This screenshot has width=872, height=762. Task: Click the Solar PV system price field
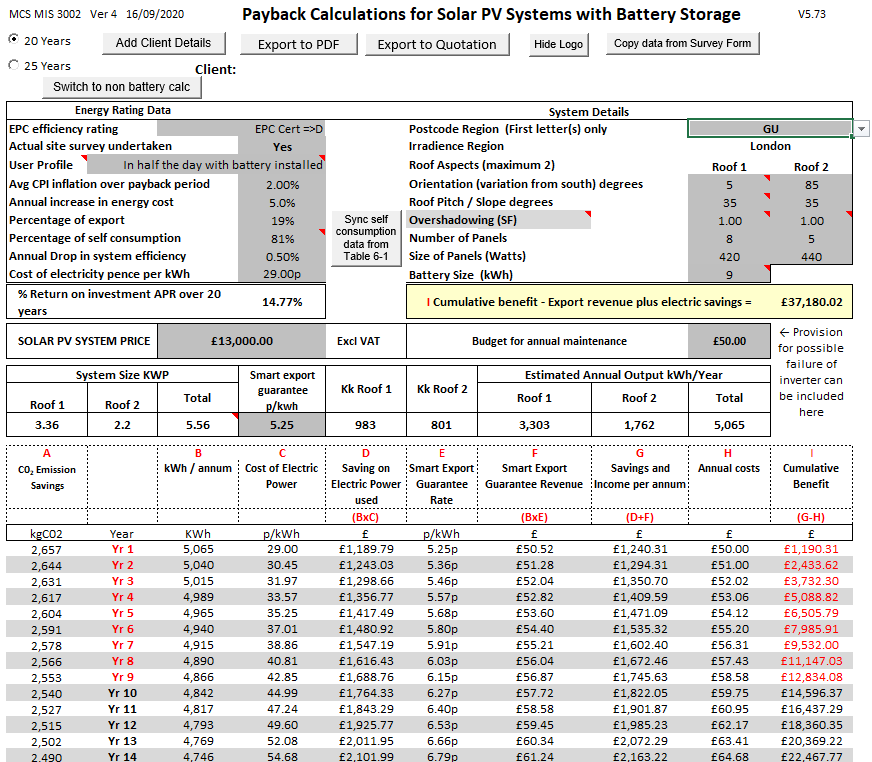[x=241, y=341]
